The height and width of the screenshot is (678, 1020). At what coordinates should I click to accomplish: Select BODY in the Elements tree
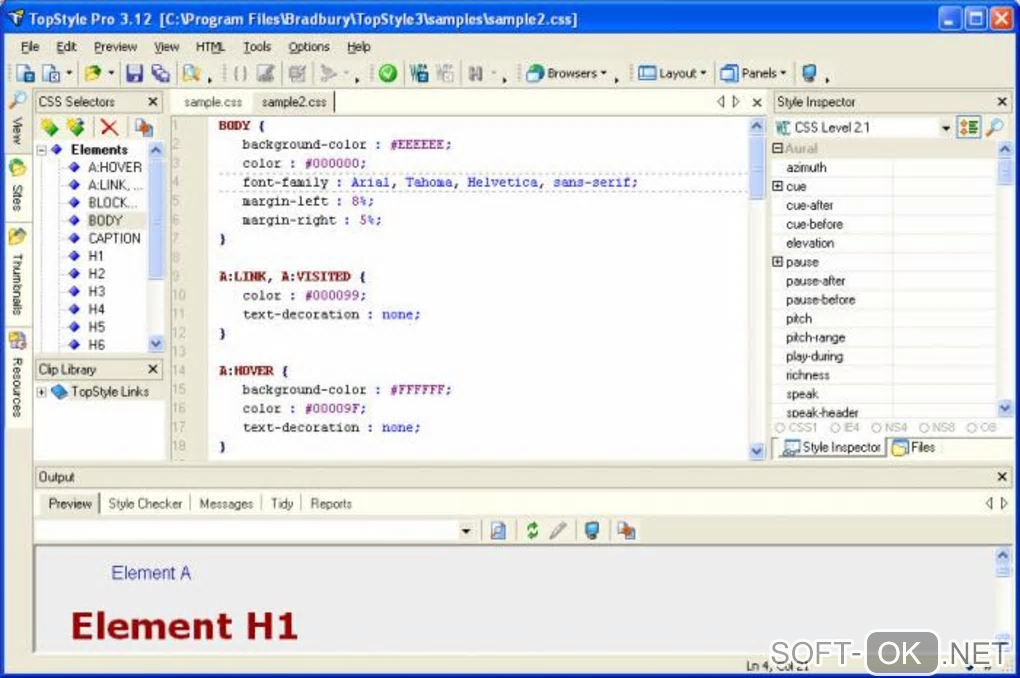tap(105, 221)
